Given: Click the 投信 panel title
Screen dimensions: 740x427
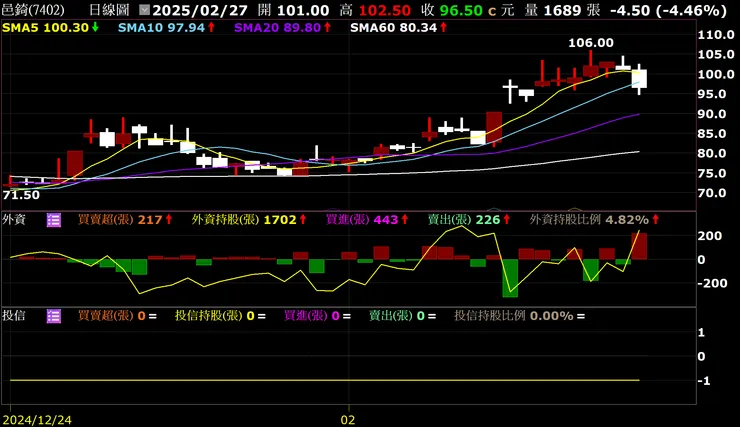Looking at the screenshot, I should [14, 316].
